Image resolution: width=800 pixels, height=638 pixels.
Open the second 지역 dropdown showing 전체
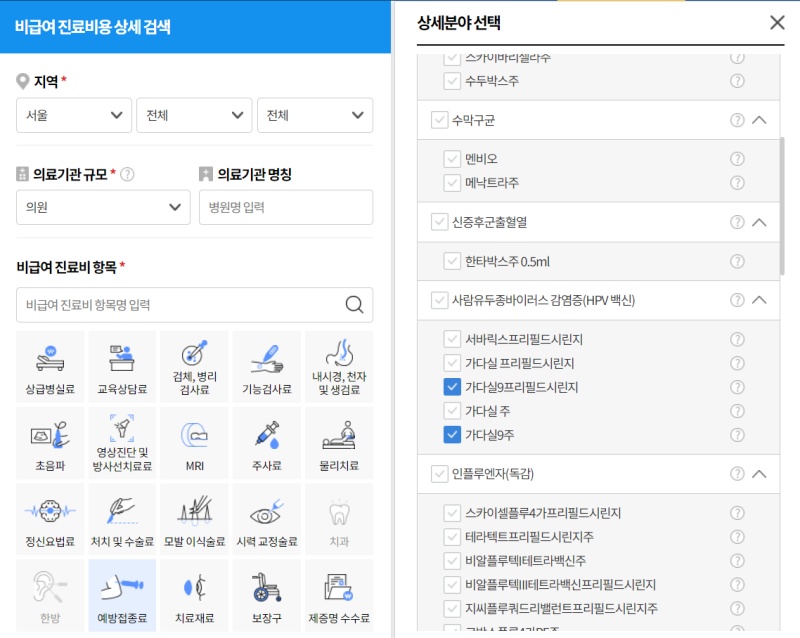pos(194,115)
